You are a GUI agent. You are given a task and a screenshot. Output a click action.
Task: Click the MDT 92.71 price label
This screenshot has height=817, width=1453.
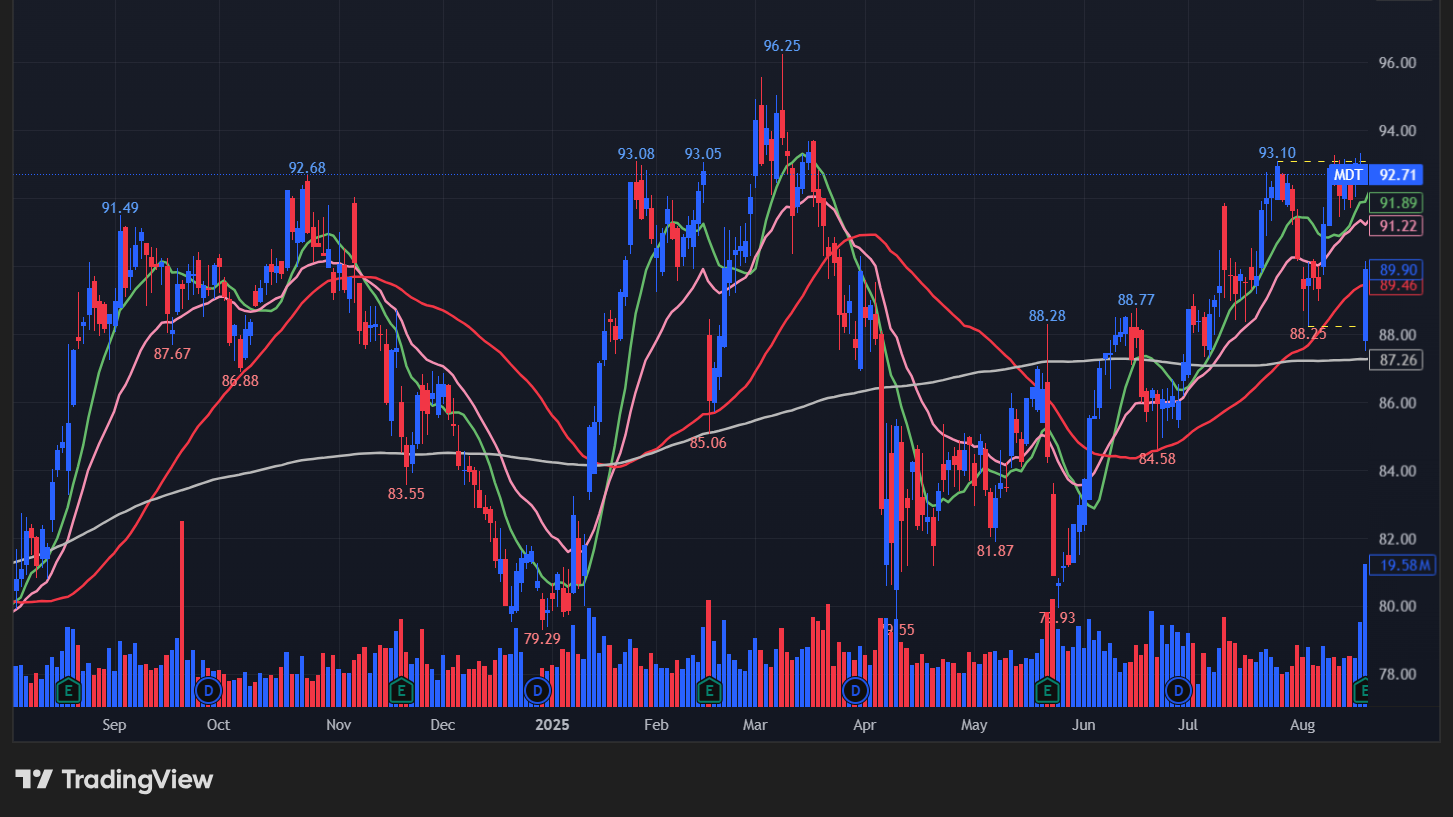pos(1375,175)
